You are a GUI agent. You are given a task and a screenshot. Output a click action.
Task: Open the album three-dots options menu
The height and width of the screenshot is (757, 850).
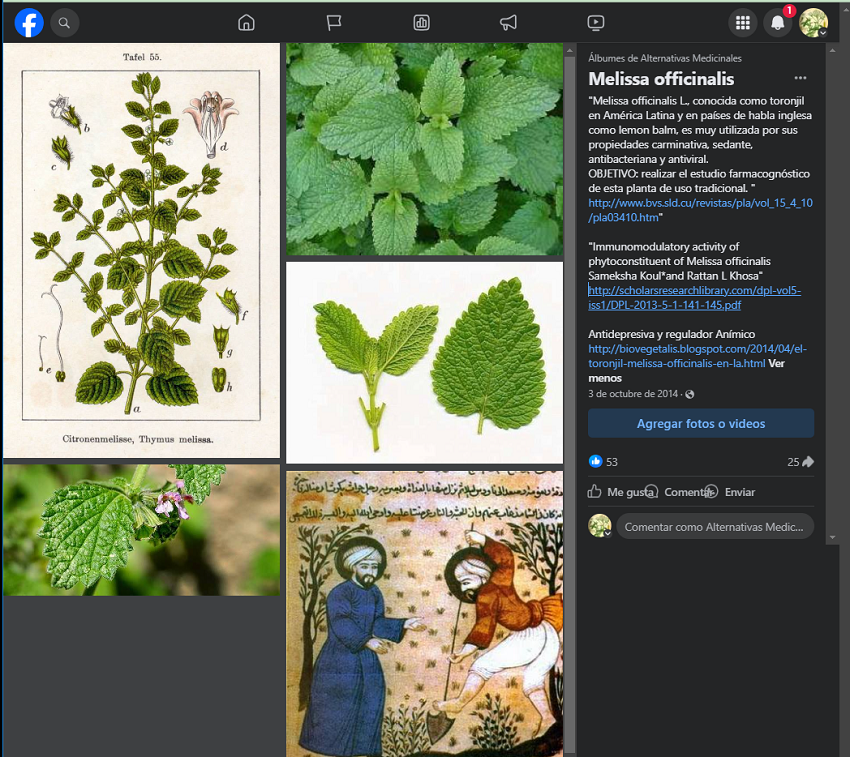(x=800, y=79)
